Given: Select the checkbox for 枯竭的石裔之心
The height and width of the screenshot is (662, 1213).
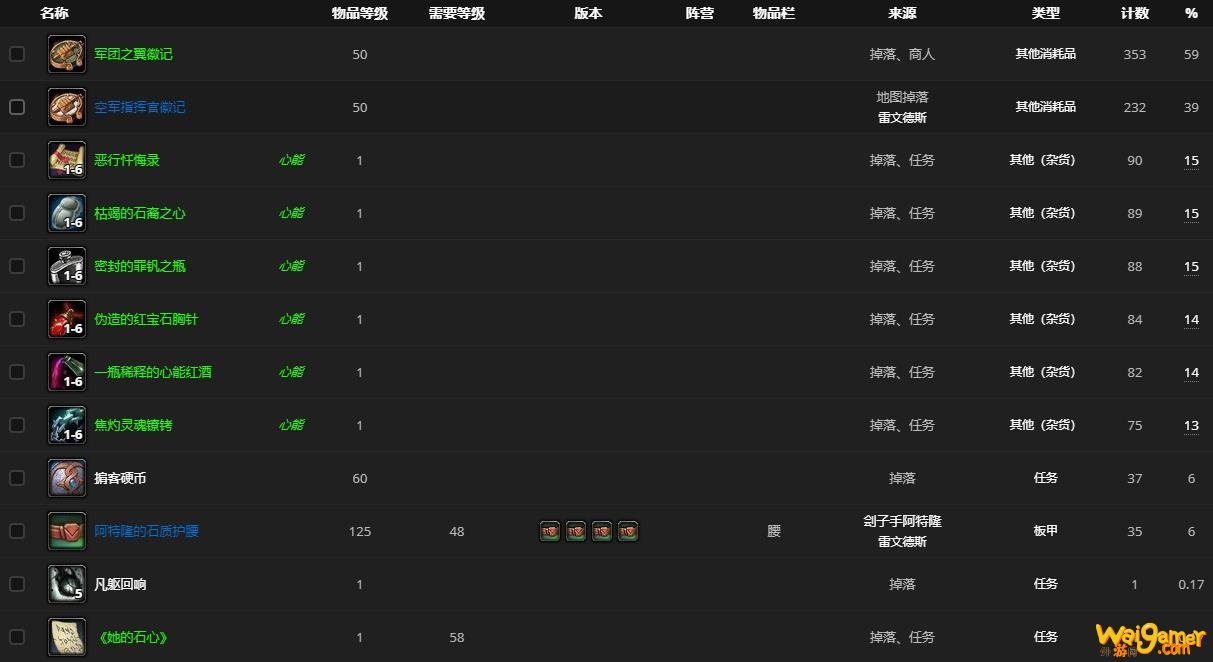Looking at the screenshot, I should (x=17, y=213).
